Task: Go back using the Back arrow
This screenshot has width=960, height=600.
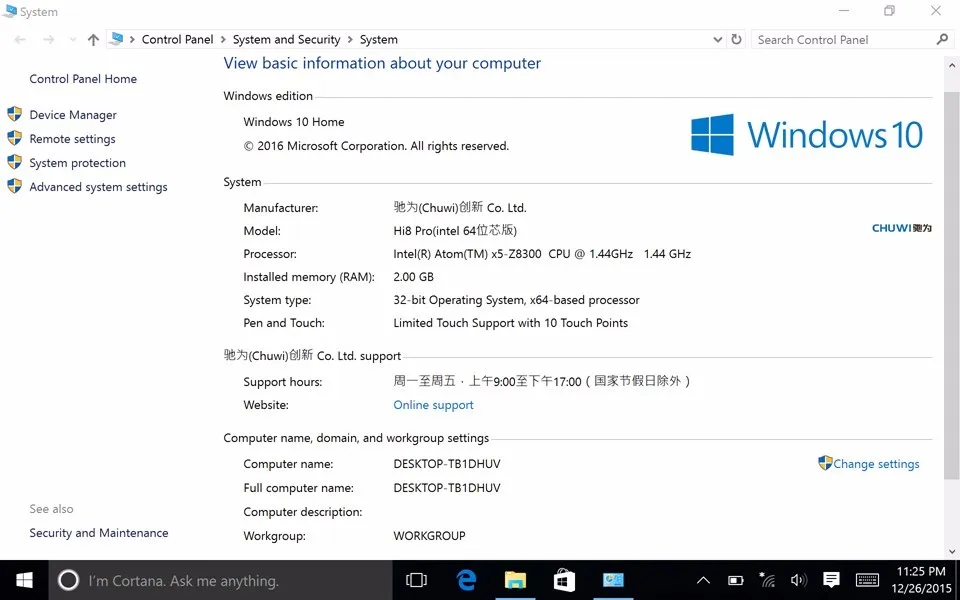Action: pos(20,40)
